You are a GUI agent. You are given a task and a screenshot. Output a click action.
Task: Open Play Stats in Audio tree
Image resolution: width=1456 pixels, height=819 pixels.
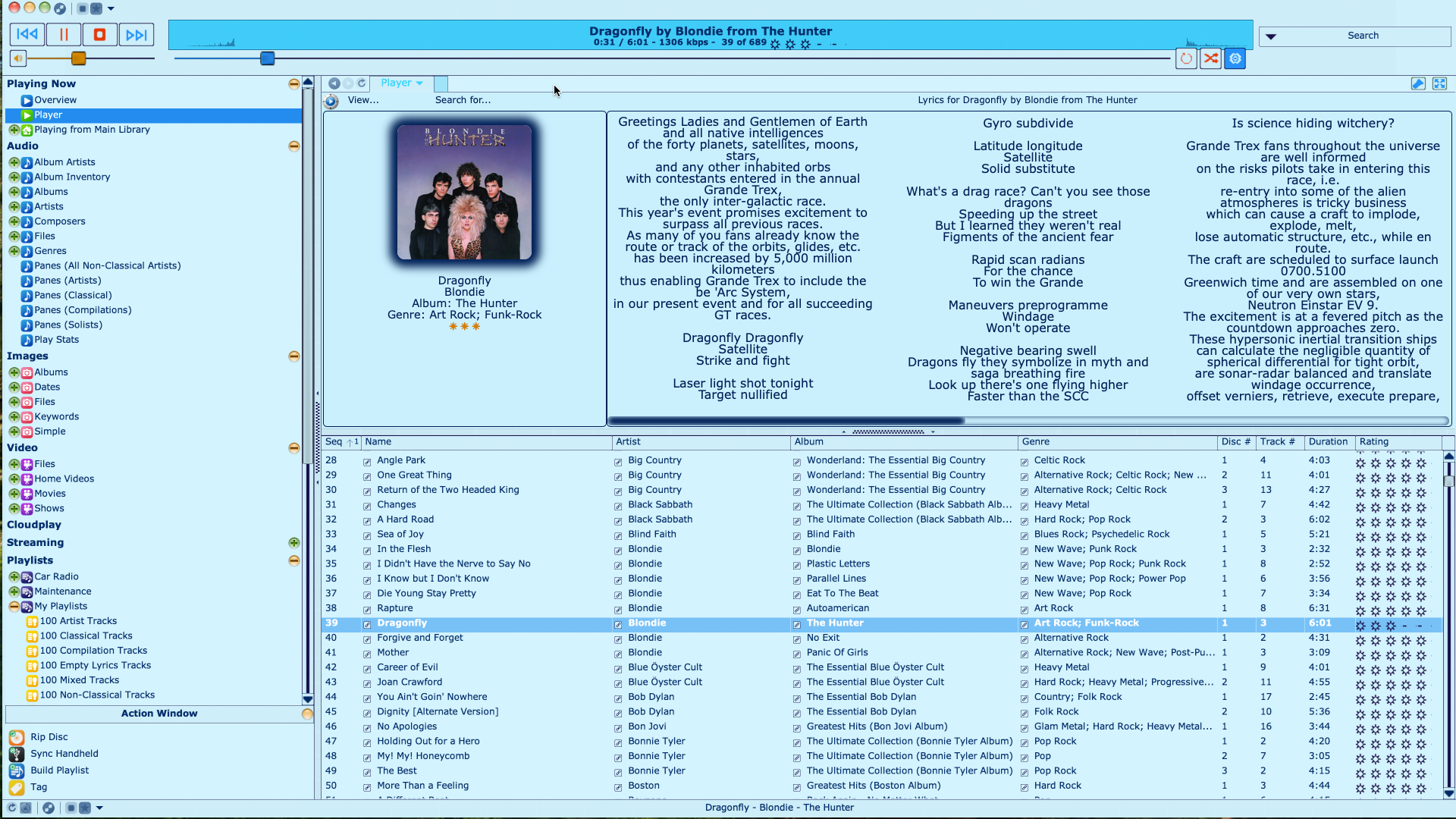pos(56,340)
